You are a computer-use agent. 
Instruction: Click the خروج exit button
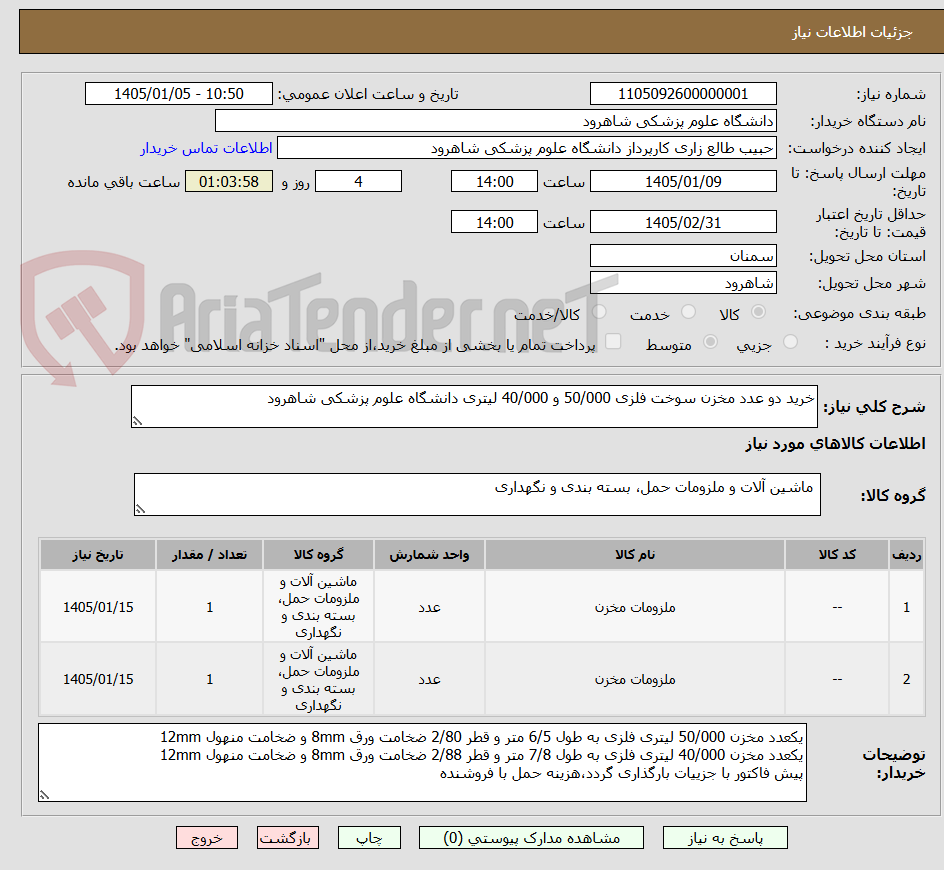tap(206, 837)
